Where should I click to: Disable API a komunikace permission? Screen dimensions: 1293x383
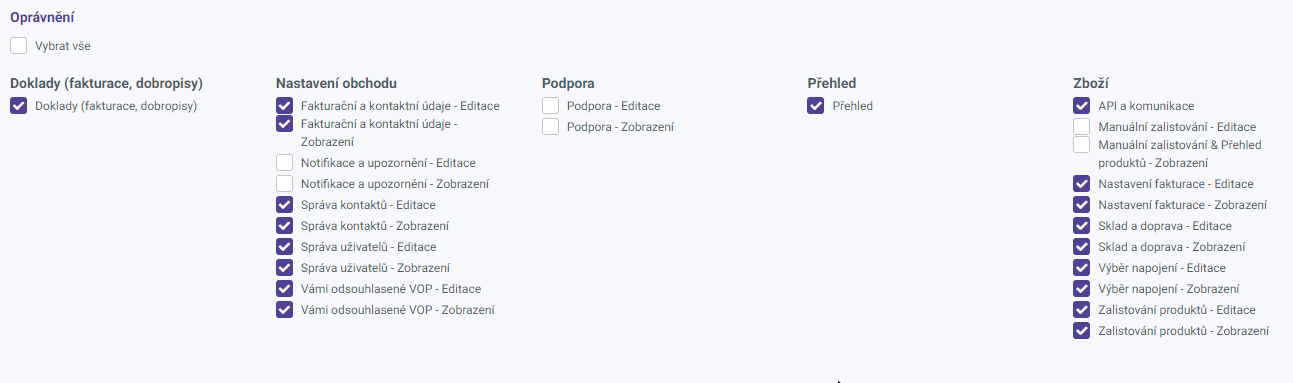pyautogui.click(x=1082, y=106)
